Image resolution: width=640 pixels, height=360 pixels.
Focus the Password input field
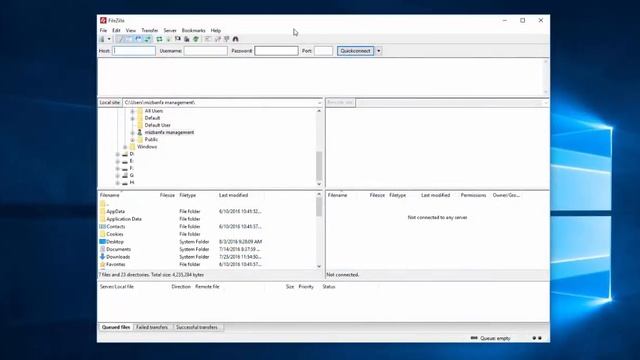(276, 51)
